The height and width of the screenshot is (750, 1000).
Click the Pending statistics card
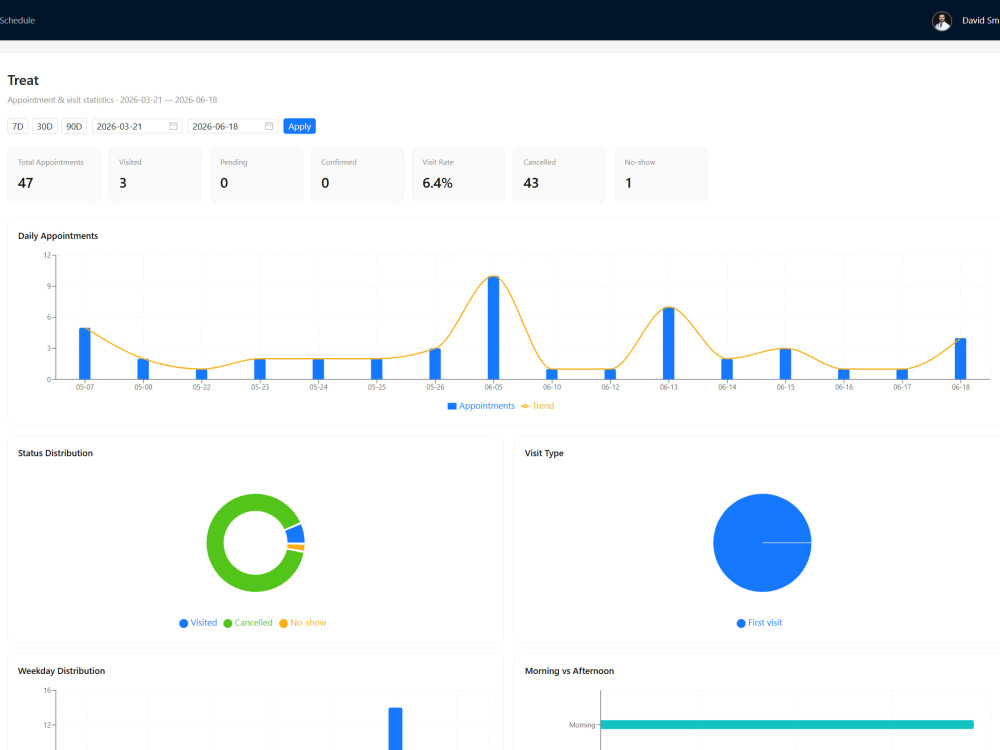pyautogui.click(x=256, y=175)
